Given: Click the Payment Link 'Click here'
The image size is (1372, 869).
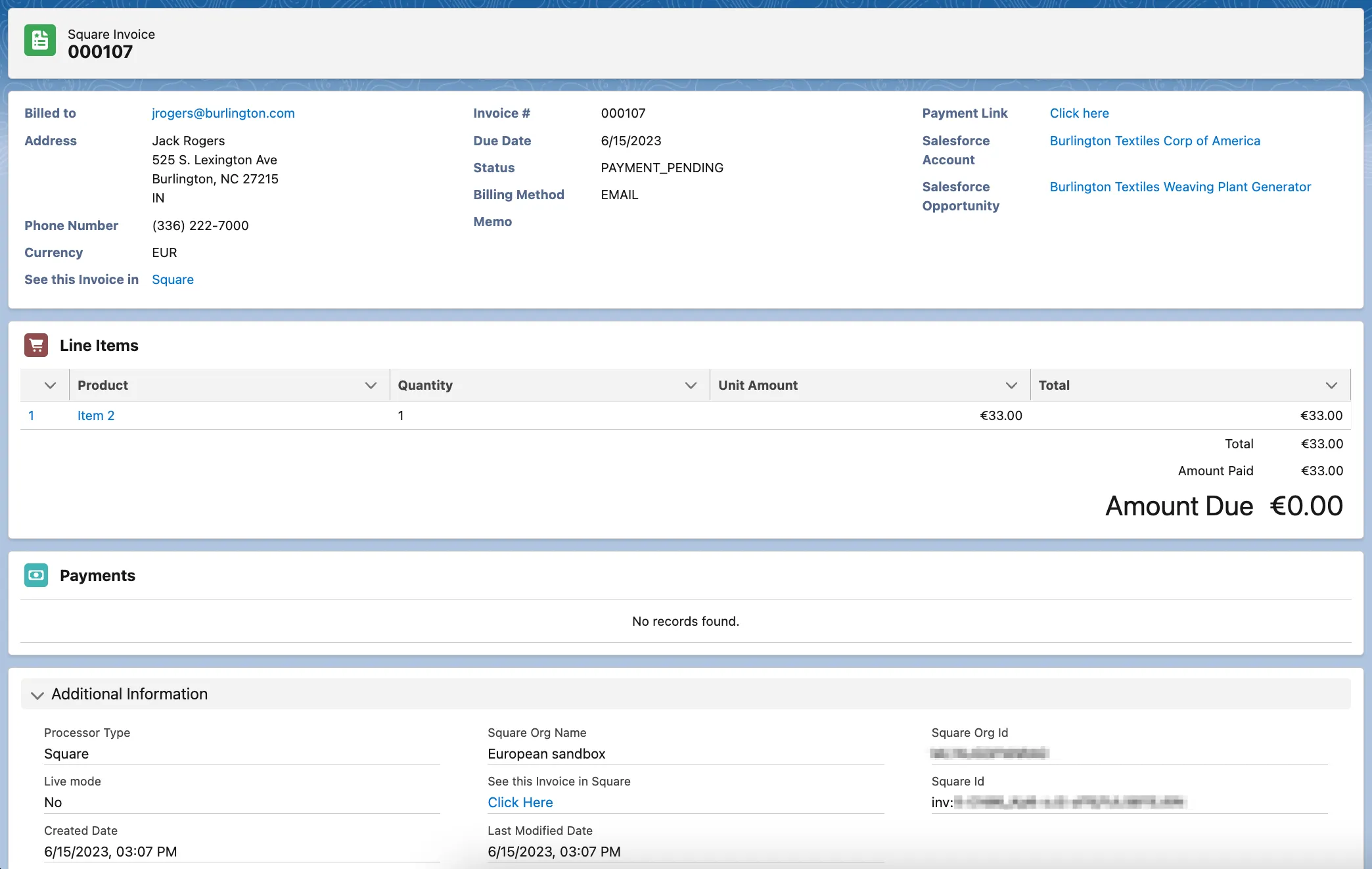Looking at the screenshot, I should pyautogui.click(x=1079, y=113).
